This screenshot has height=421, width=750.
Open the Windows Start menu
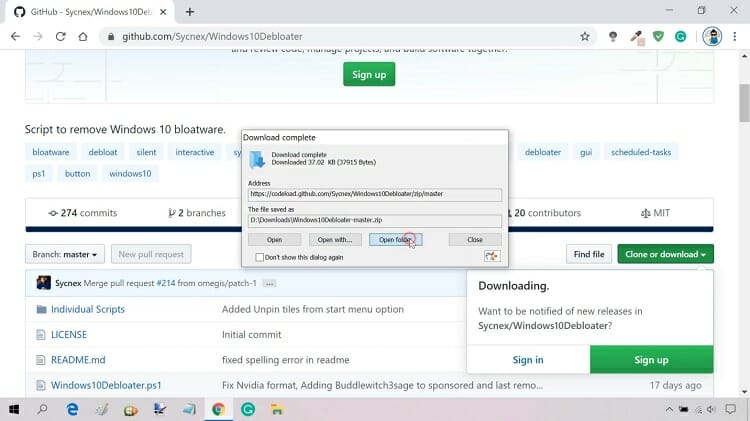14,410
